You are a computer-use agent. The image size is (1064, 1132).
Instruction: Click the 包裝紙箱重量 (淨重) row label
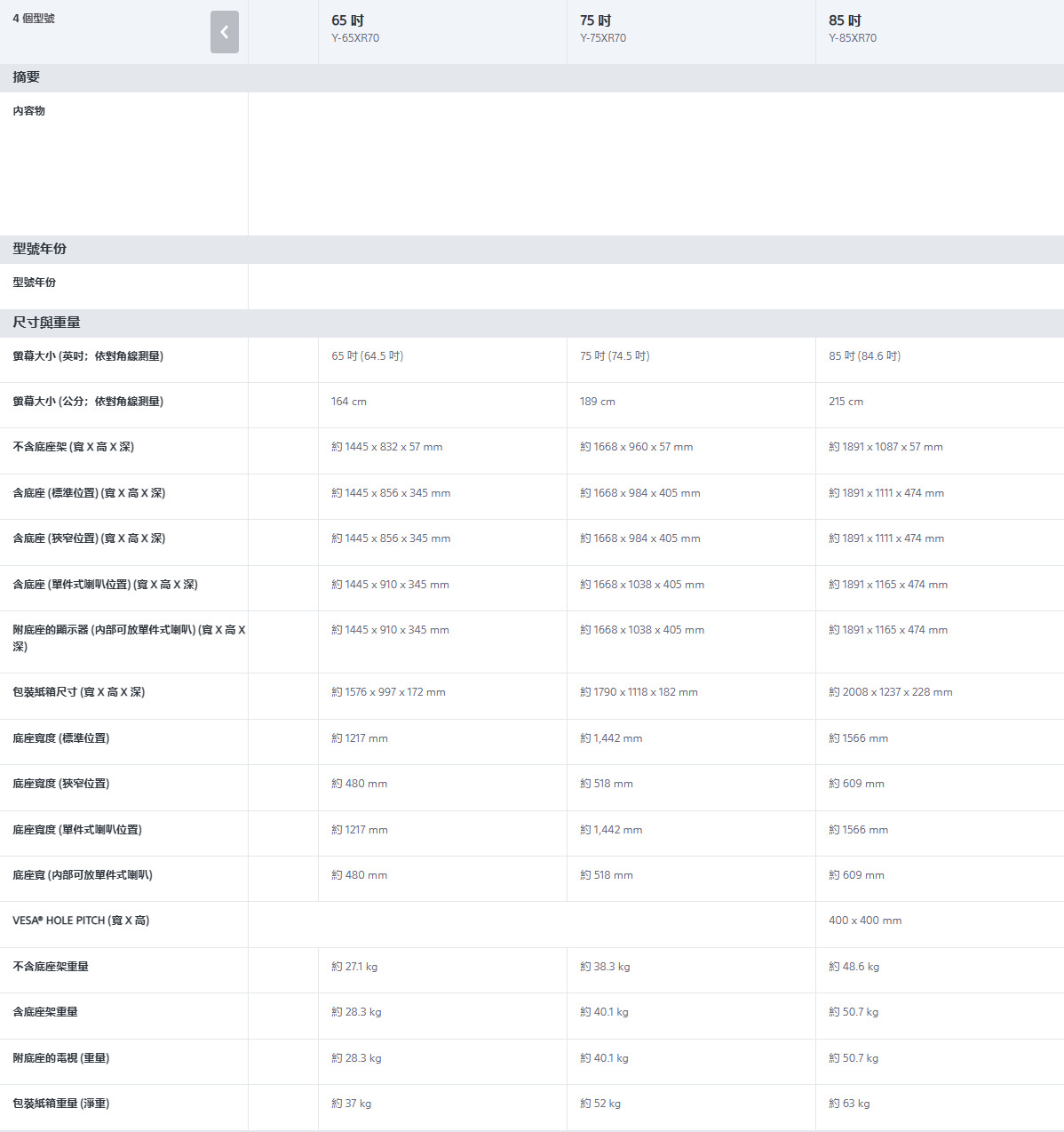[61, 1104]
